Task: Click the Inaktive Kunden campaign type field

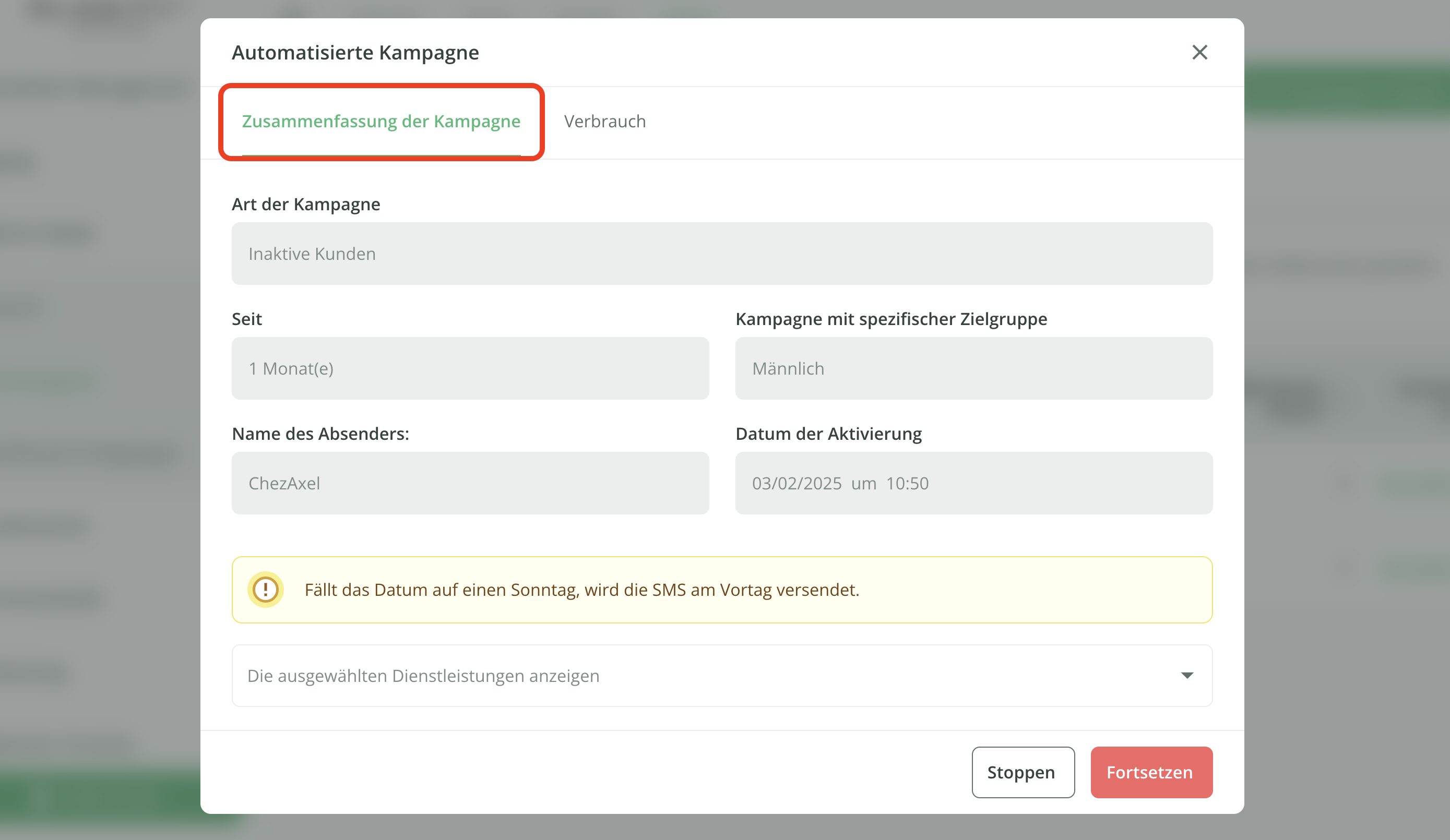Action: click(x=721, y=254)
